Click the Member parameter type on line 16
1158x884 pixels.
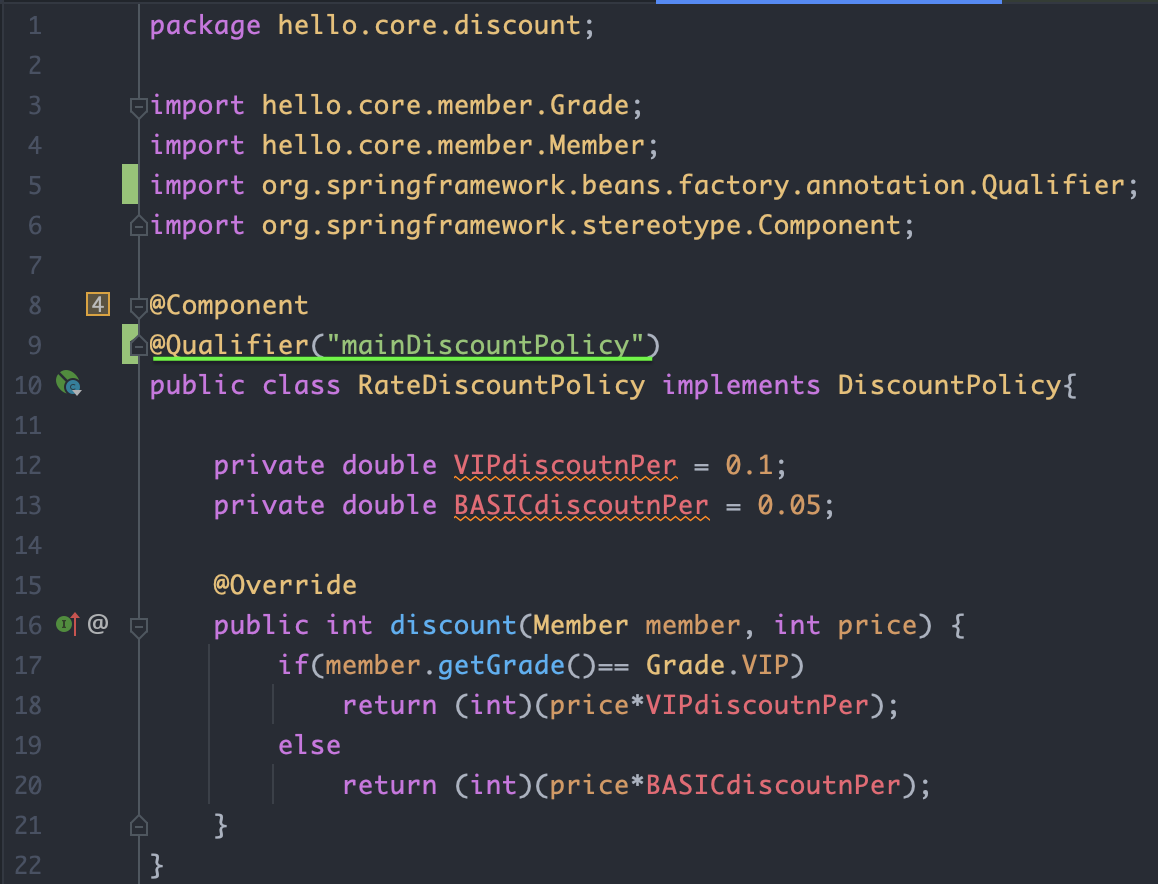(580, 625)
